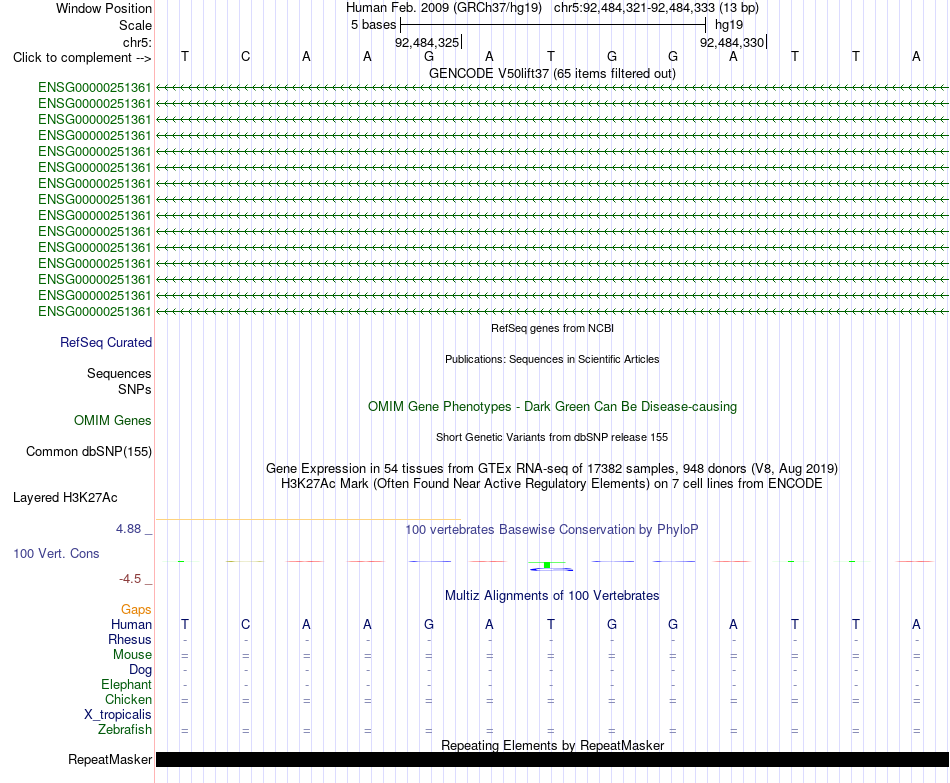Click the 'X_tropicalis' species label

[118, 715]
